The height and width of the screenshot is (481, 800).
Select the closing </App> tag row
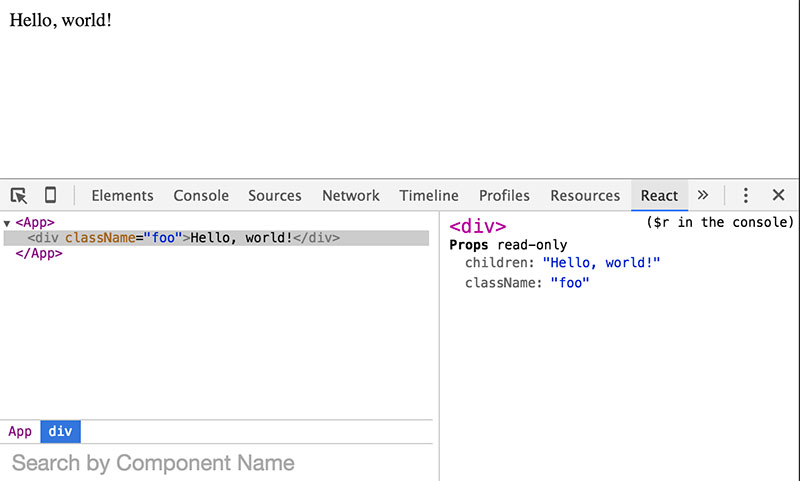click(x=39, y=254)
